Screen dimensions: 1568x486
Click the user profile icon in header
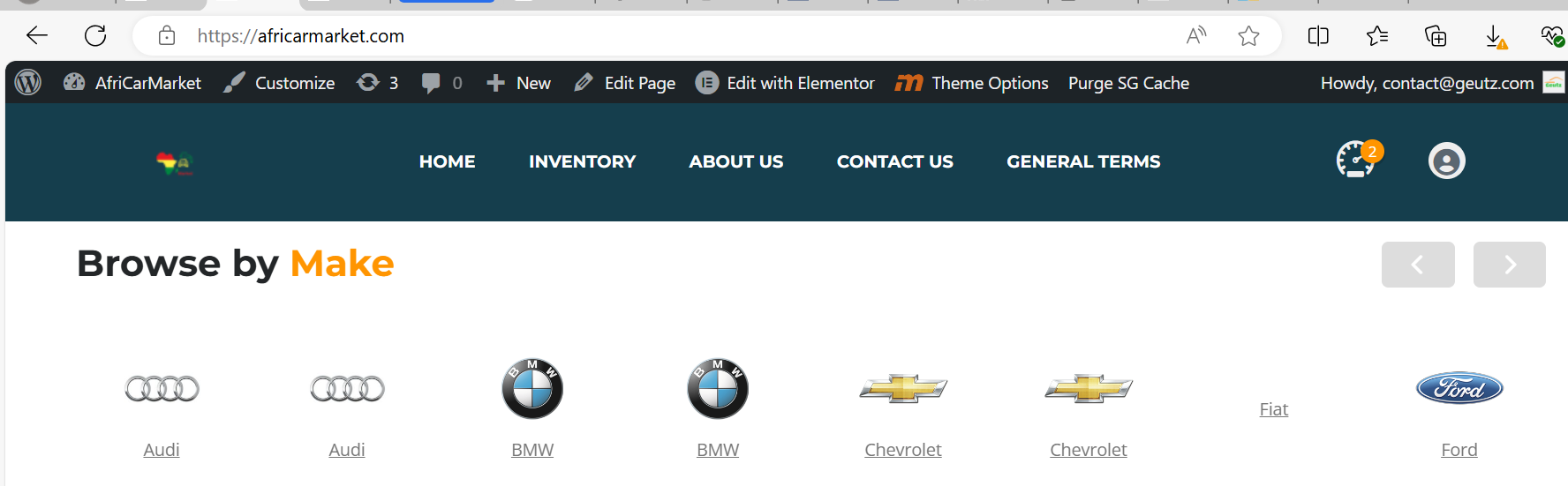pyautogui.click(x=1446, y=161)
